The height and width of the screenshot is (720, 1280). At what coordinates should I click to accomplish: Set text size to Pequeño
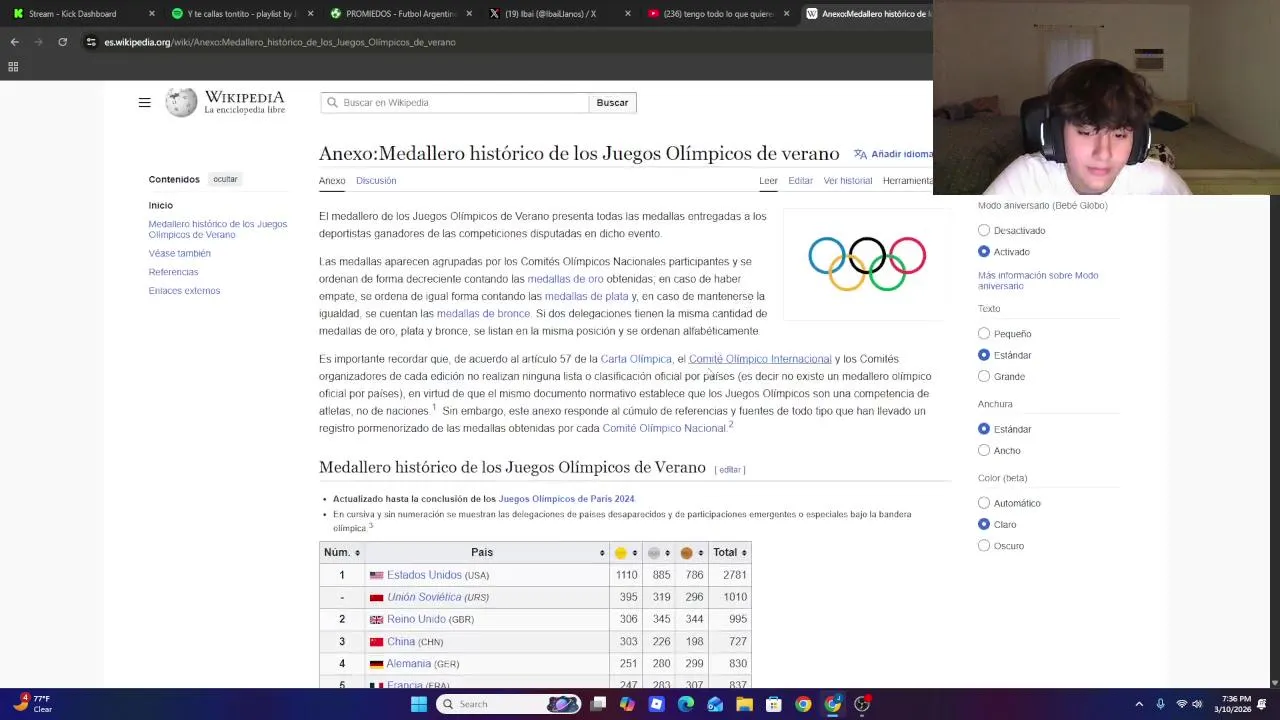pyautogui.click(x=984, y=334)
